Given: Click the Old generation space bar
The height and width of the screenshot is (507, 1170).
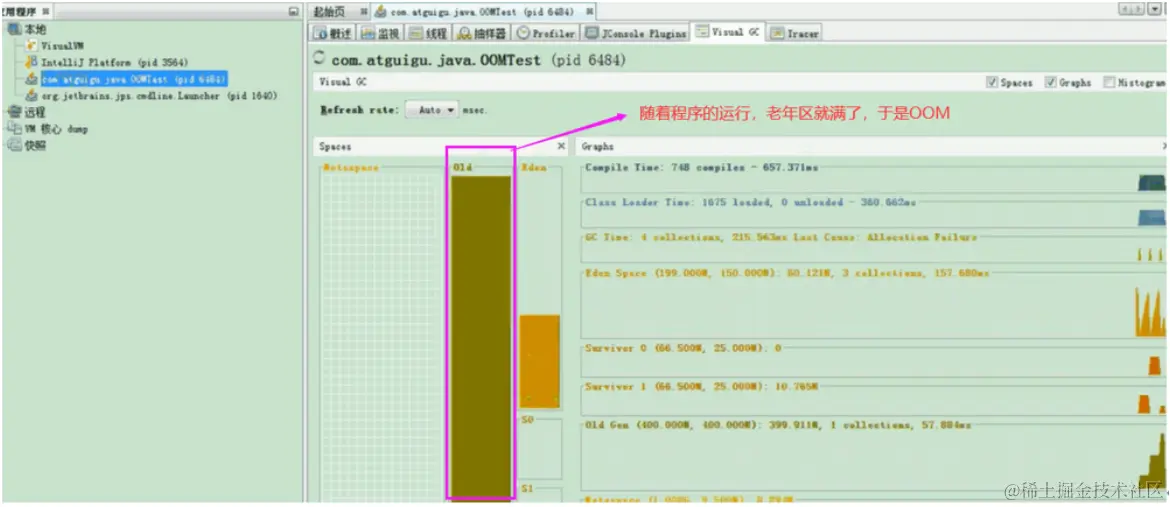Looking at the screenshot, I should pos(481,337).
